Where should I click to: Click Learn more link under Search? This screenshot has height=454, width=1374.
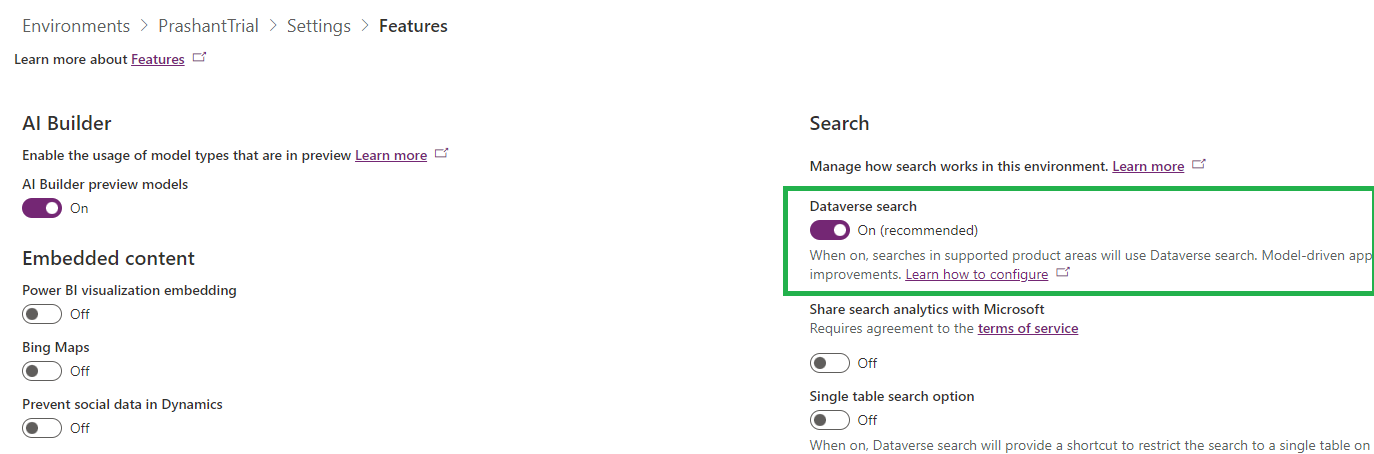coord(1148,166)
